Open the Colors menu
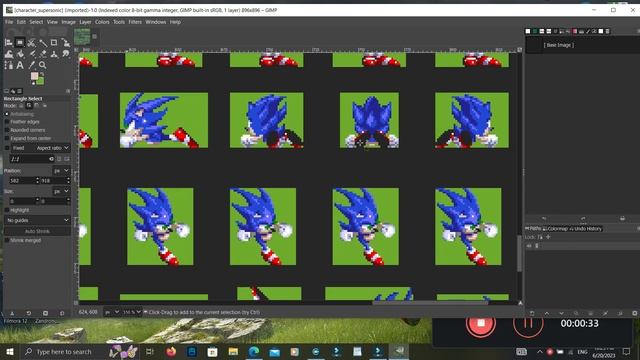Viewport: 640px width, 360px height. (x=102, y=22)
